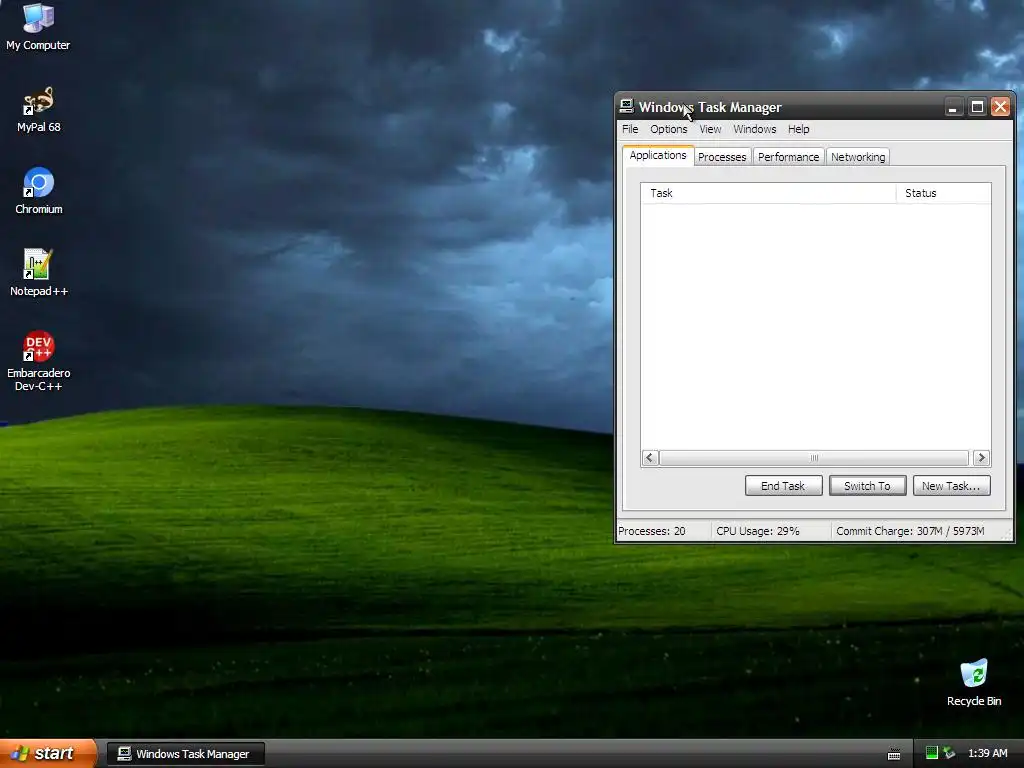Click the Commit Charge status text
This screenshot has width=1024, height=768.
point(910,531)
